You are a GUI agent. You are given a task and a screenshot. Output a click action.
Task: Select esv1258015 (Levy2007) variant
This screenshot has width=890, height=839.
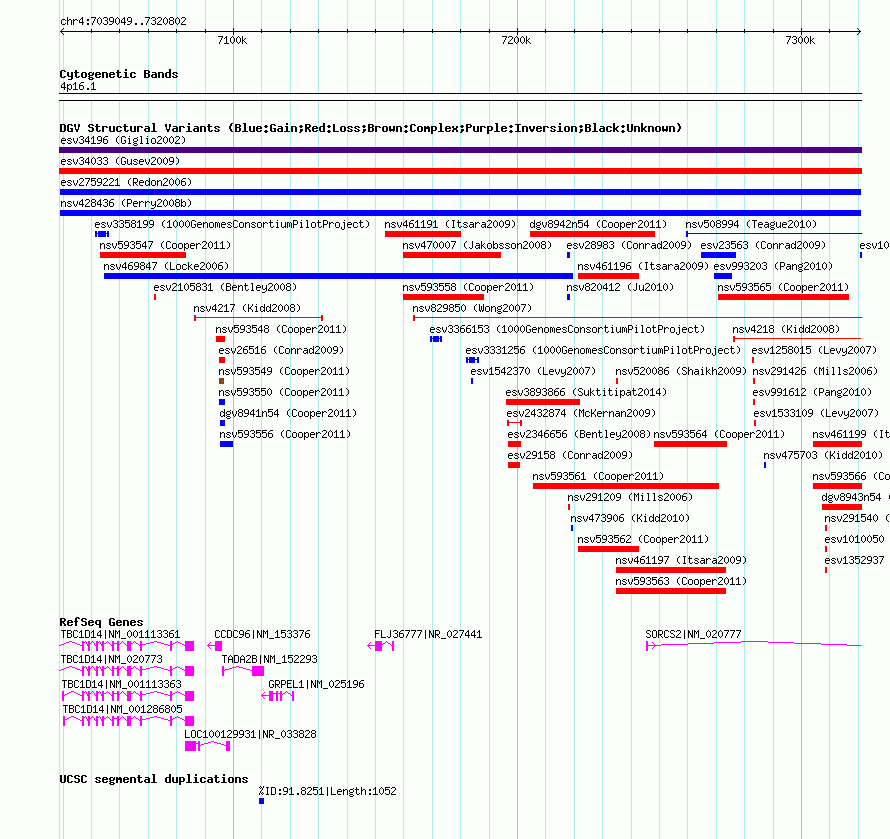pyautogui.click(x=753, y=360)
